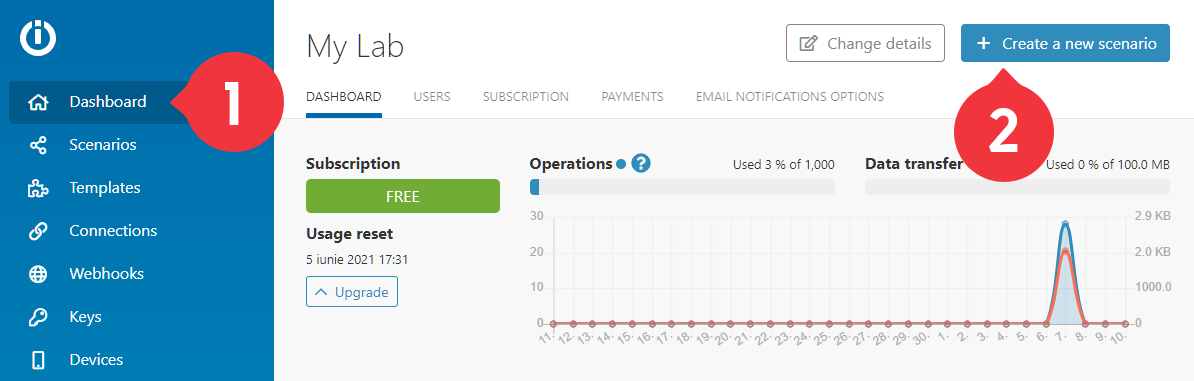This screenshot has height=381, width=1194.
Task: Open Scenarios in the sidebar
Action: (103, 145)
